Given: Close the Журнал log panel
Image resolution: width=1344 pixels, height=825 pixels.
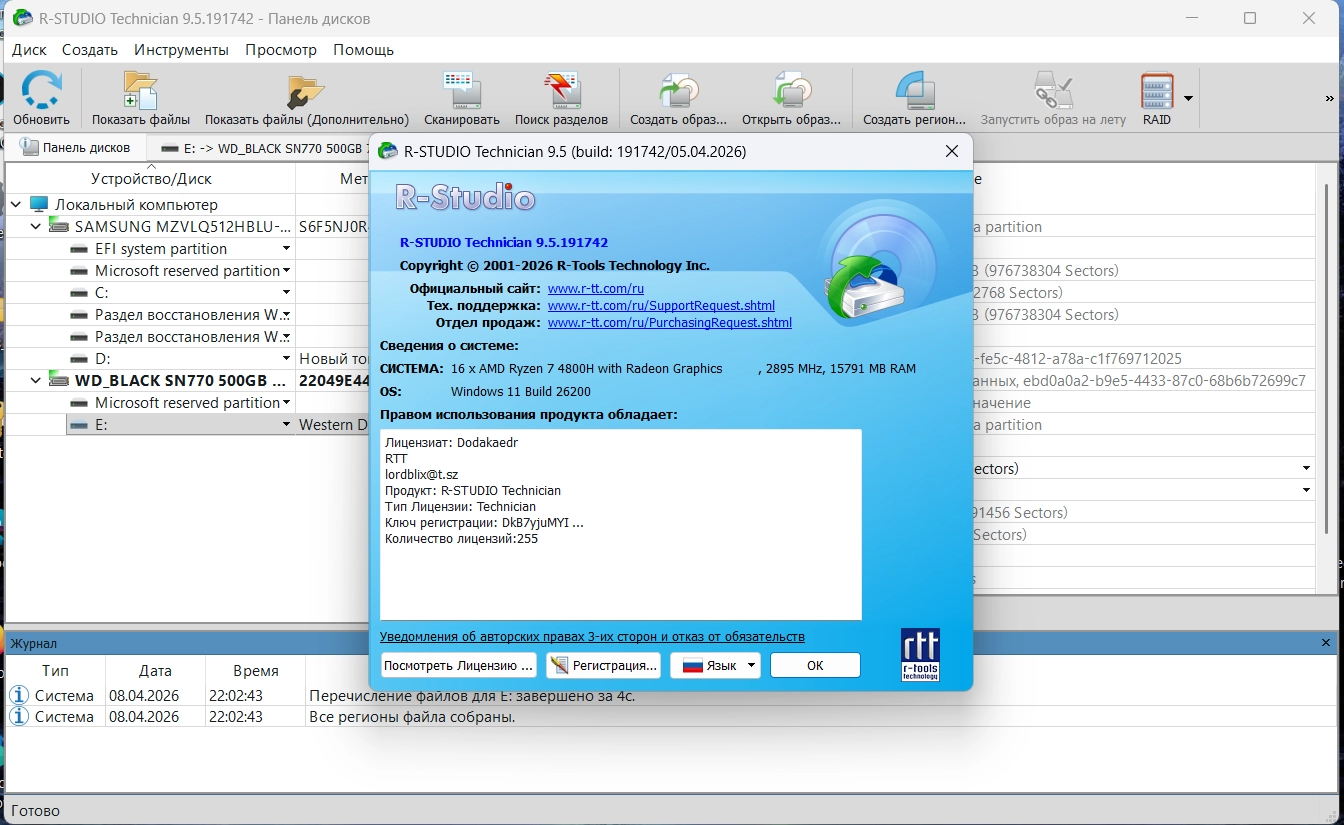Looking at the screenshot, I should [1327, 643].
